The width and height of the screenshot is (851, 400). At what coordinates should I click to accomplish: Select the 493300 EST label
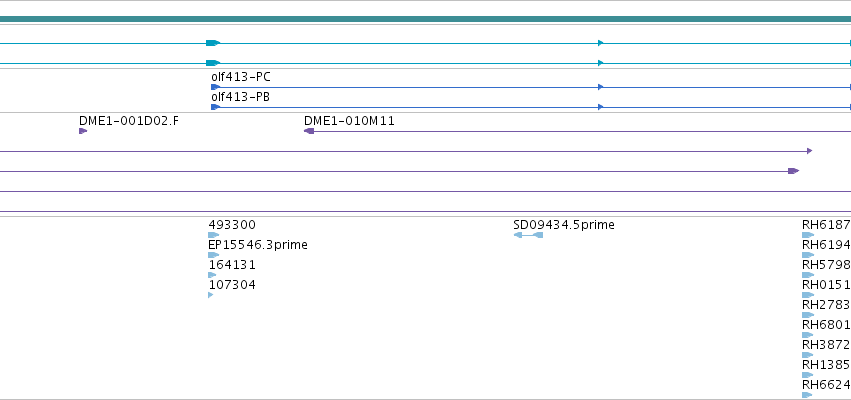click(x=232, y=225)
